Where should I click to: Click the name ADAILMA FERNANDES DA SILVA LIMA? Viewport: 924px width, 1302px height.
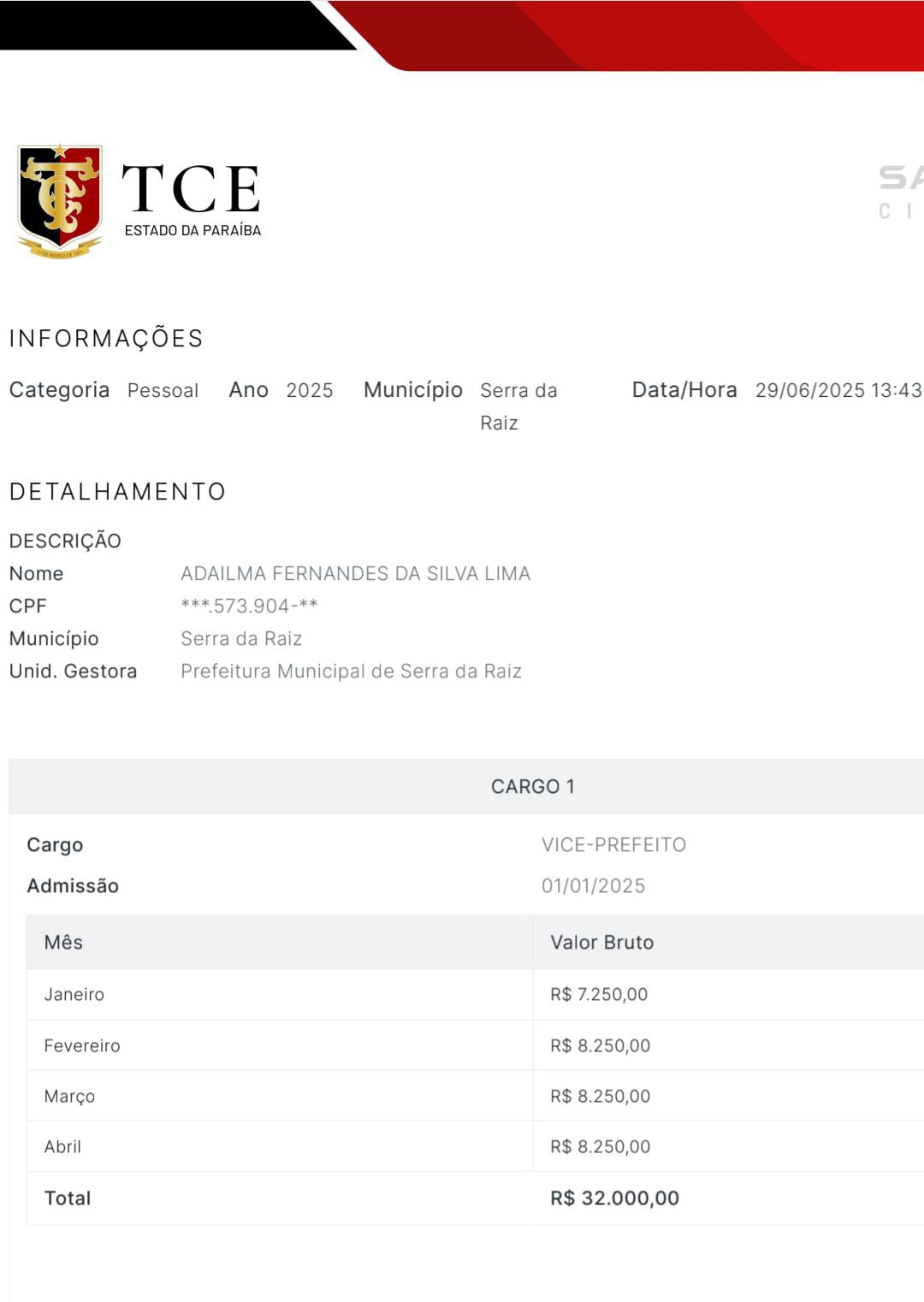(355, 573)
